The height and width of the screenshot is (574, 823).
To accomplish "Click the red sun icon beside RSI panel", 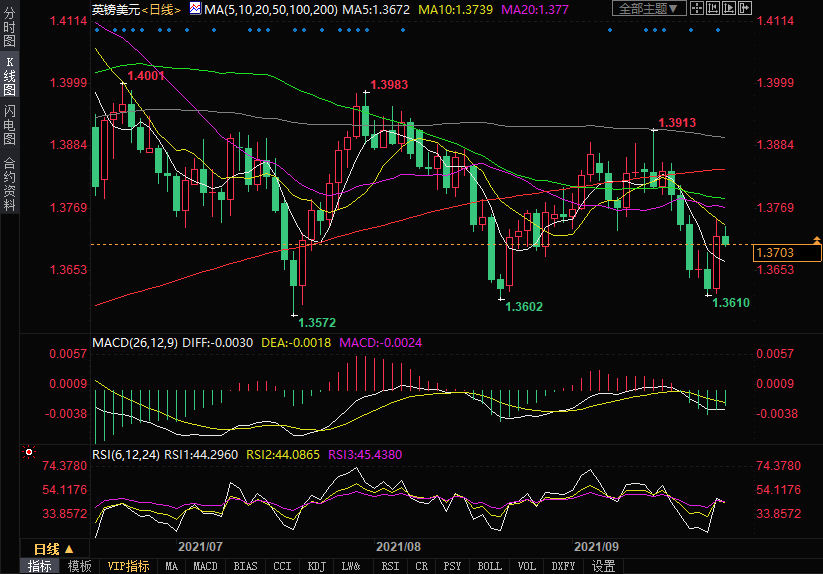I will click(x=27, y=452).
